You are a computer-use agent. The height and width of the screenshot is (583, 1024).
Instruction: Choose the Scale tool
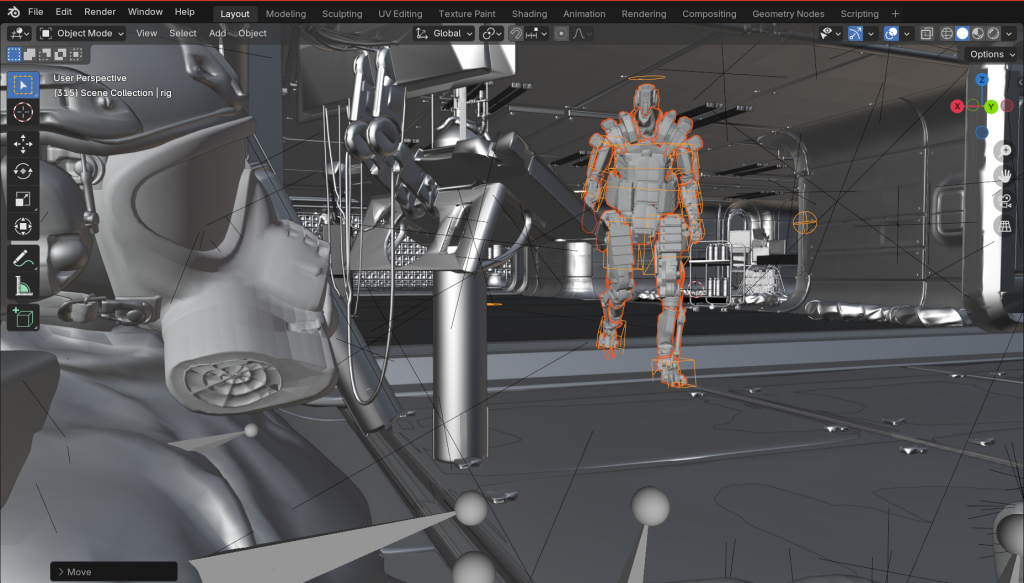(x=24, y=199)
